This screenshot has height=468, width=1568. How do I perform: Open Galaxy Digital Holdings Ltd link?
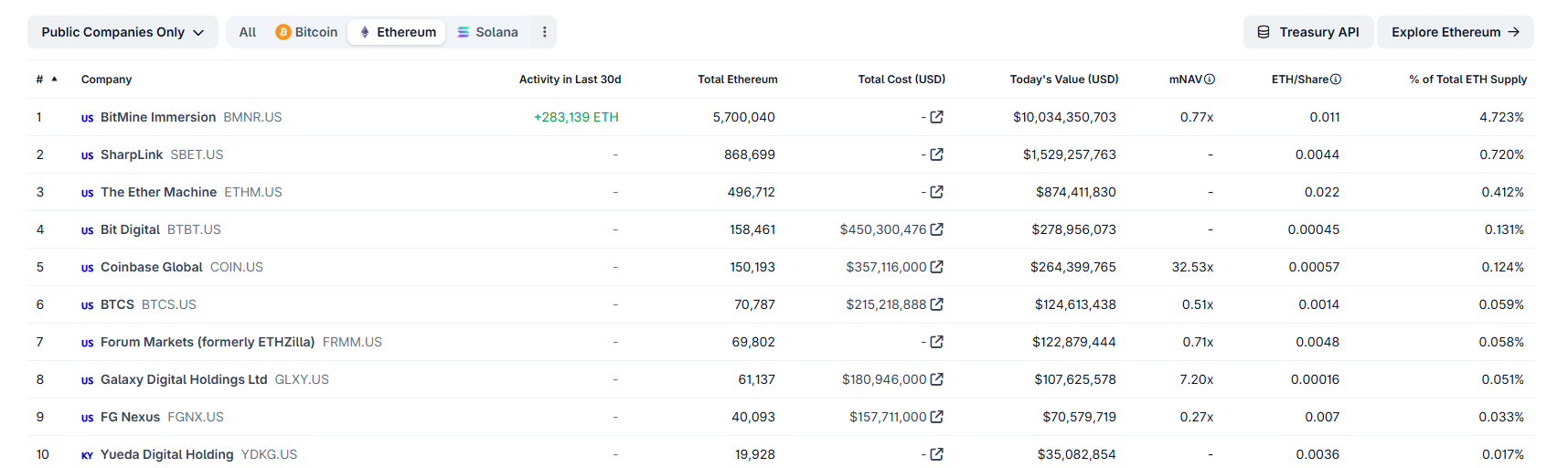(184, 379)
